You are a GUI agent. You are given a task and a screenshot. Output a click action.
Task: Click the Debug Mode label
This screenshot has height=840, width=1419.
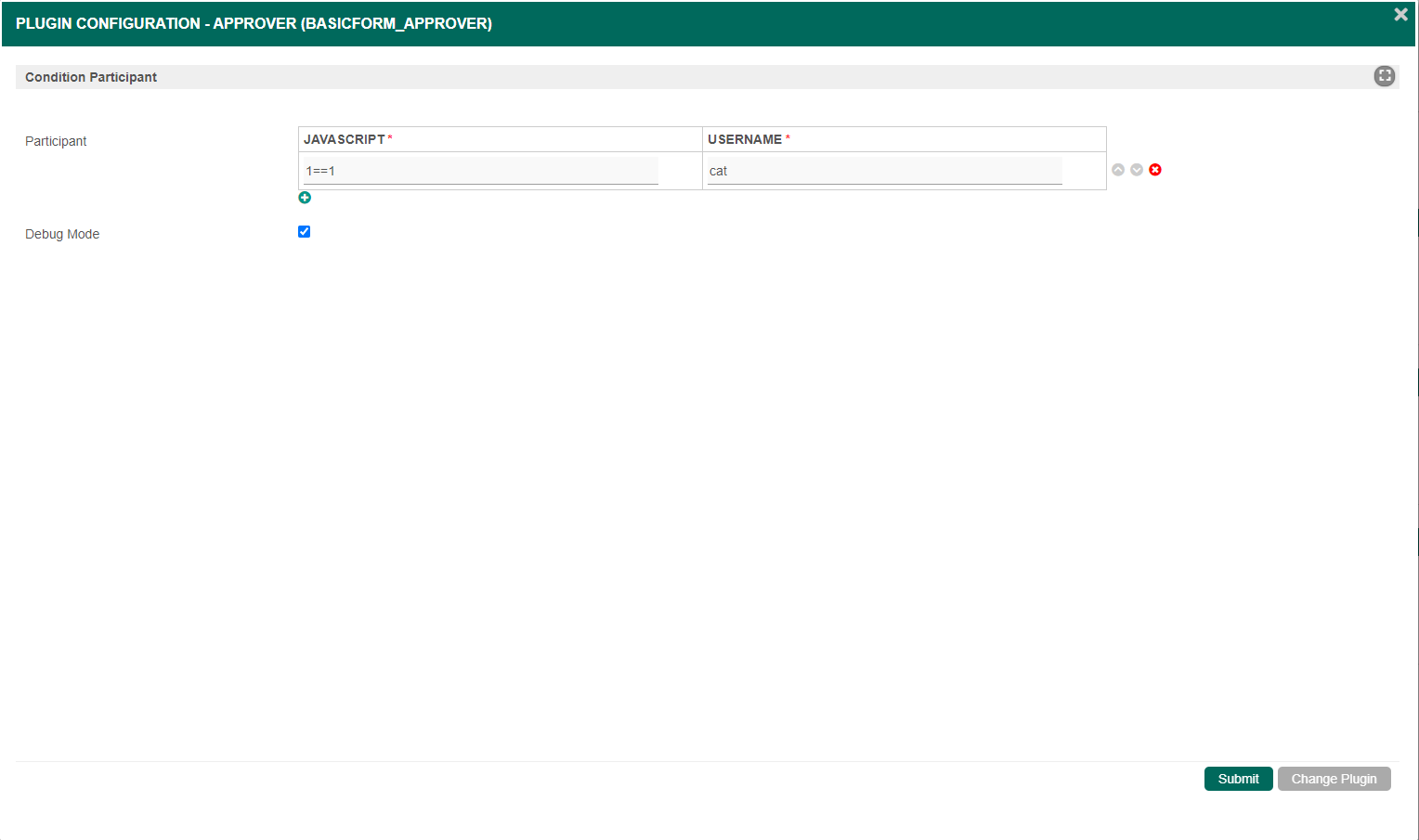pos(62,234)
